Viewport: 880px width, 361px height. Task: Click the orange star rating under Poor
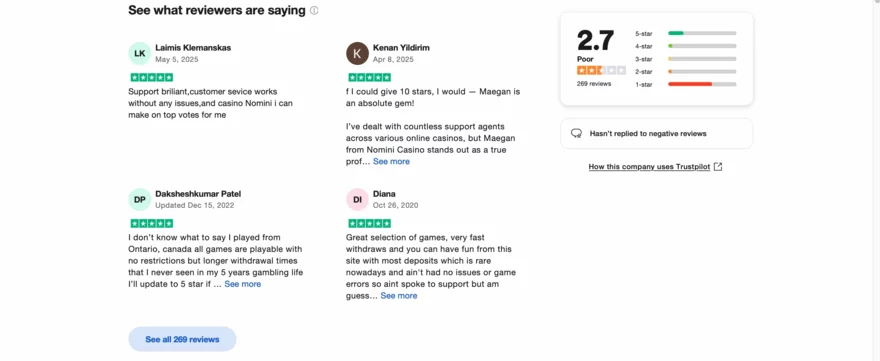pyautogui.click(x=601, y=70)
